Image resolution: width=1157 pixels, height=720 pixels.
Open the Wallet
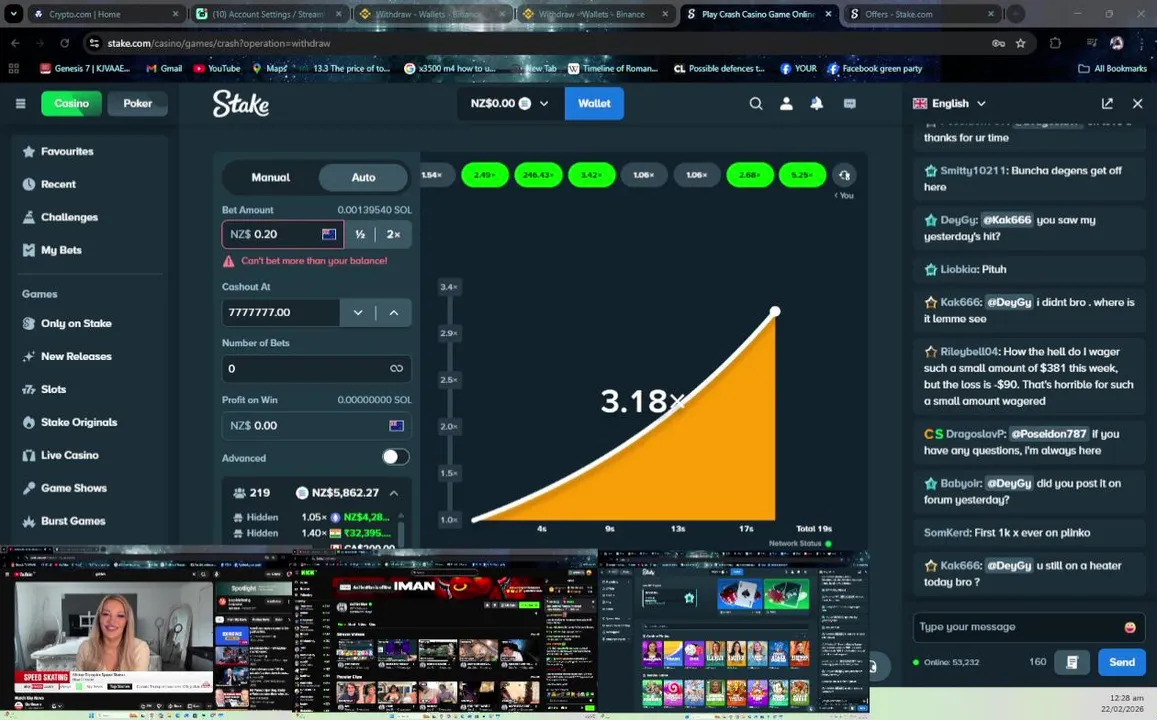(594, 103)
